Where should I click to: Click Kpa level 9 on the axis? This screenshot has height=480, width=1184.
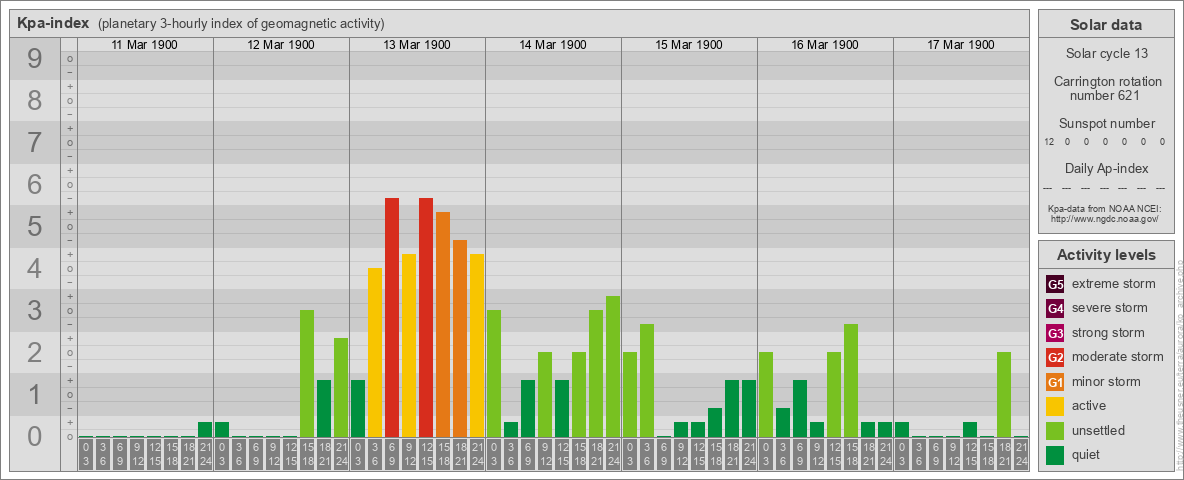pos(35,59)
